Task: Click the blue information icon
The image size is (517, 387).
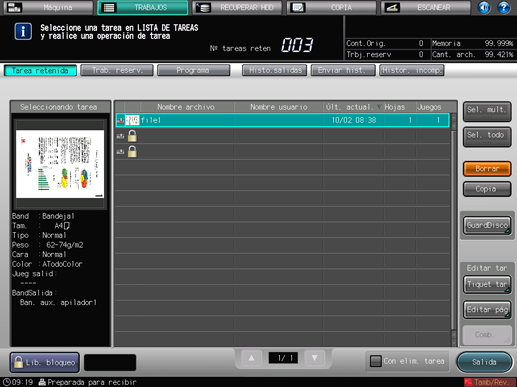Action: (23, 32)
